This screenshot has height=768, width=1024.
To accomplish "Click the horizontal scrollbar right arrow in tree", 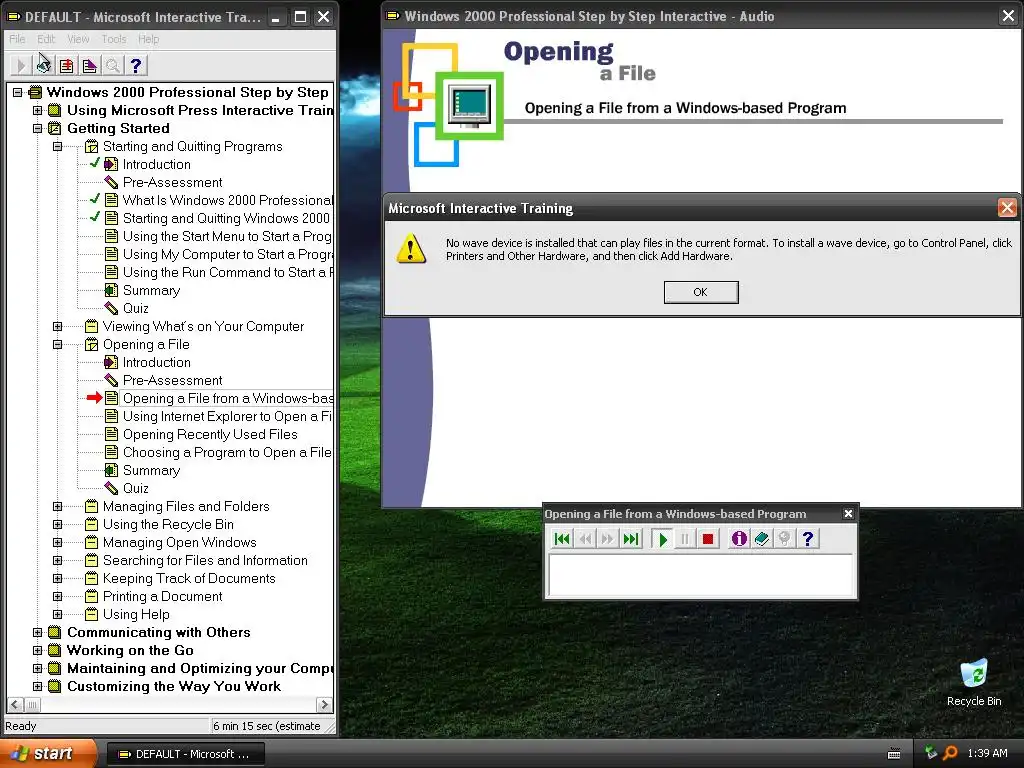I will (x=324, y=705).
